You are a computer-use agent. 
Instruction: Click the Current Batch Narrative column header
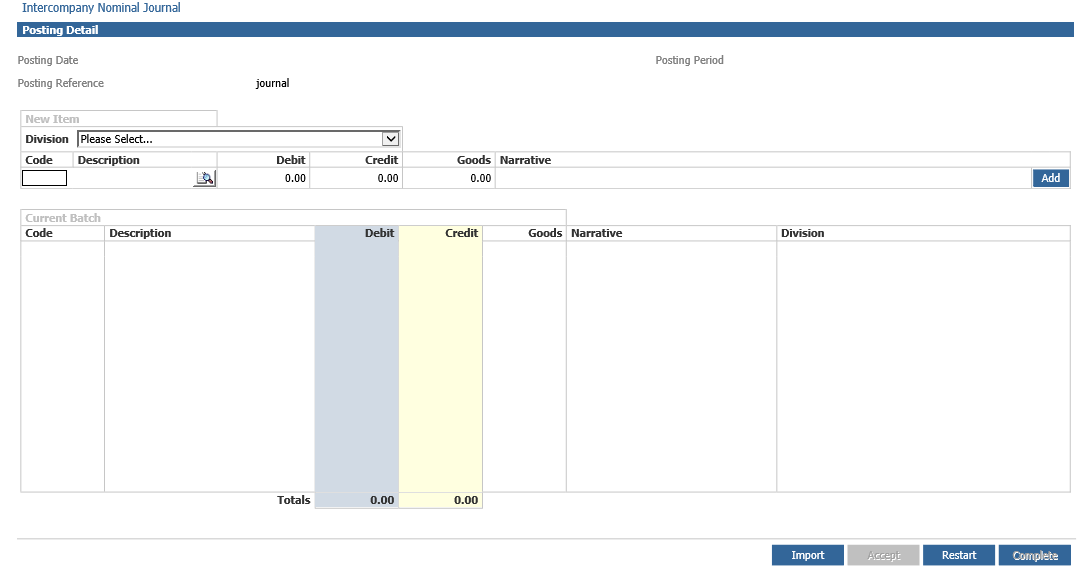(x=596, y=233)
